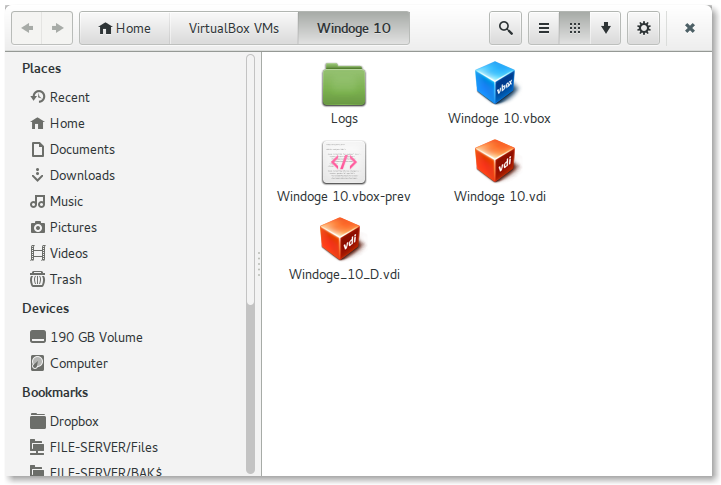
Task: Open the gear settings menu
Action: point(643,28)
